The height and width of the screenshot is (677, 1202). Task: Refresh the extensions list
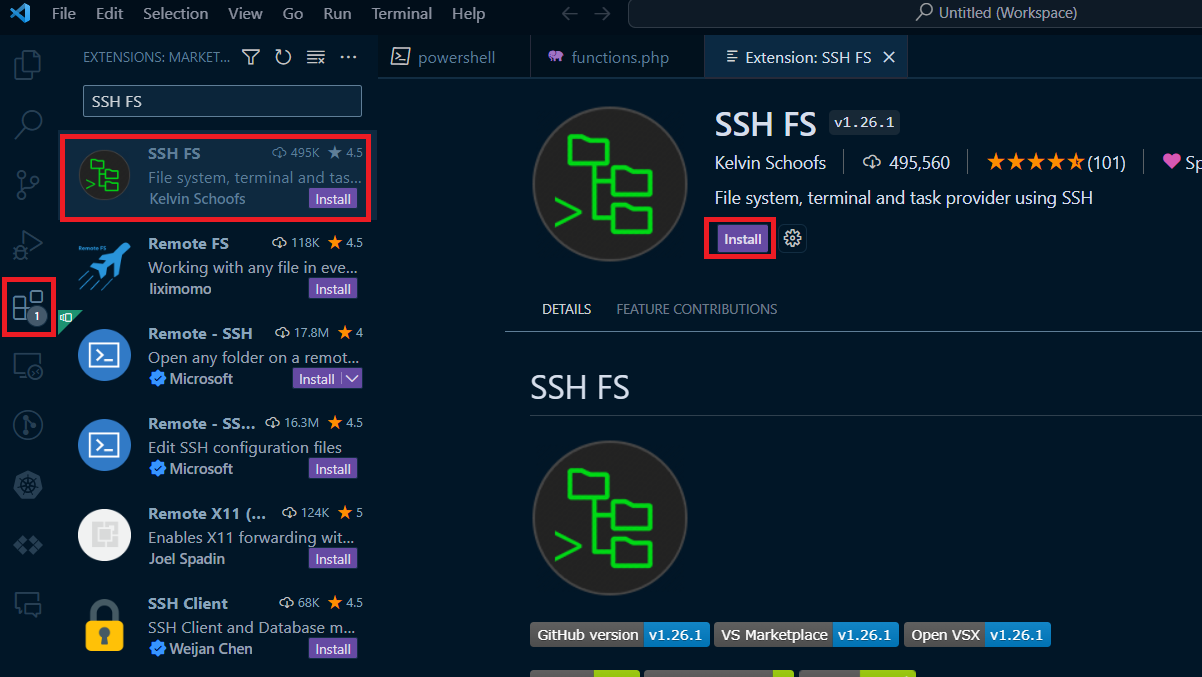click(x=283, y=57)
